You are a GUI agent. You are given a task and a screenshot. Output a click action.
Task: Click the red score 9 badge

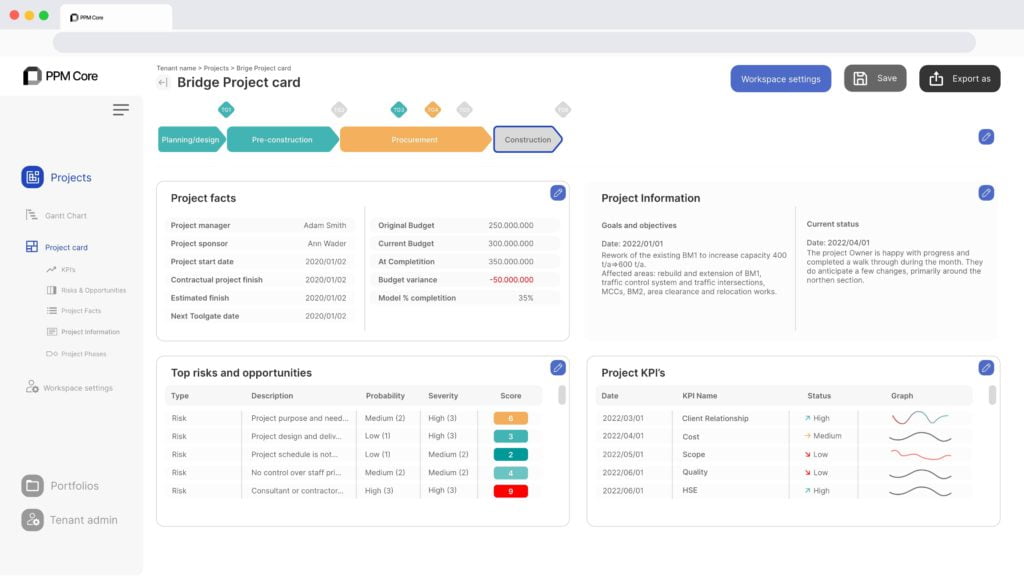click(510, 491)
